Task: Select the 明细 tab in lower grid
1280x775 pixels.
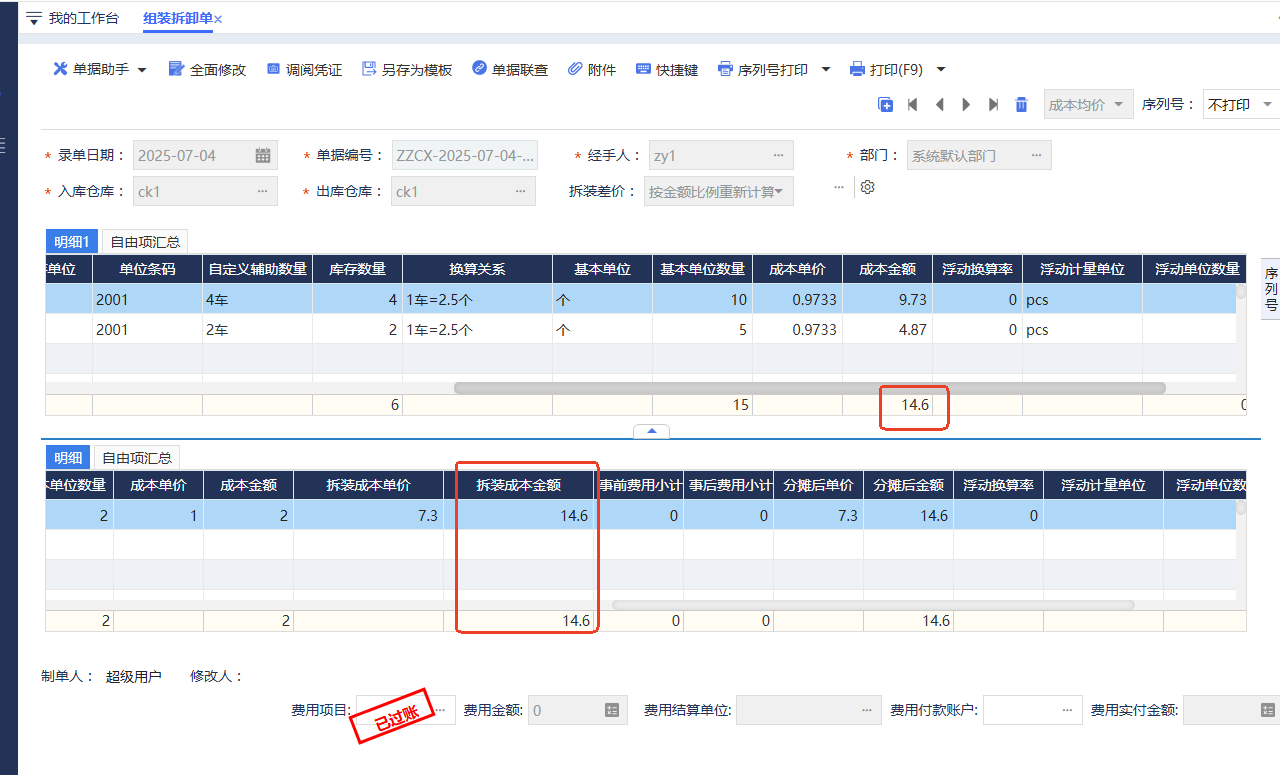Action: coord(68,458)
